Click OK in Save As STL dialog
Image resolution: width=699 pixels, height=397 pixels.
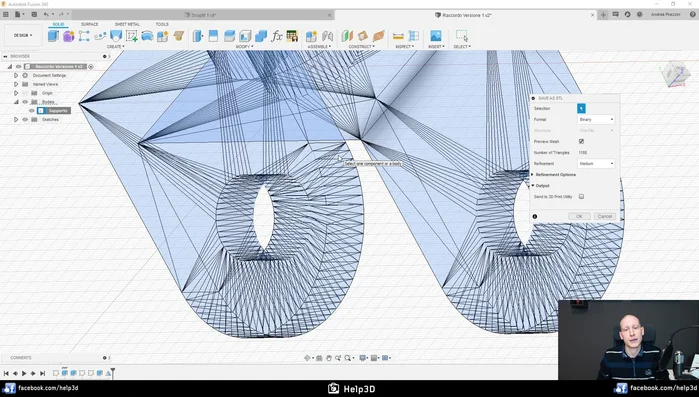pos(579,216)
